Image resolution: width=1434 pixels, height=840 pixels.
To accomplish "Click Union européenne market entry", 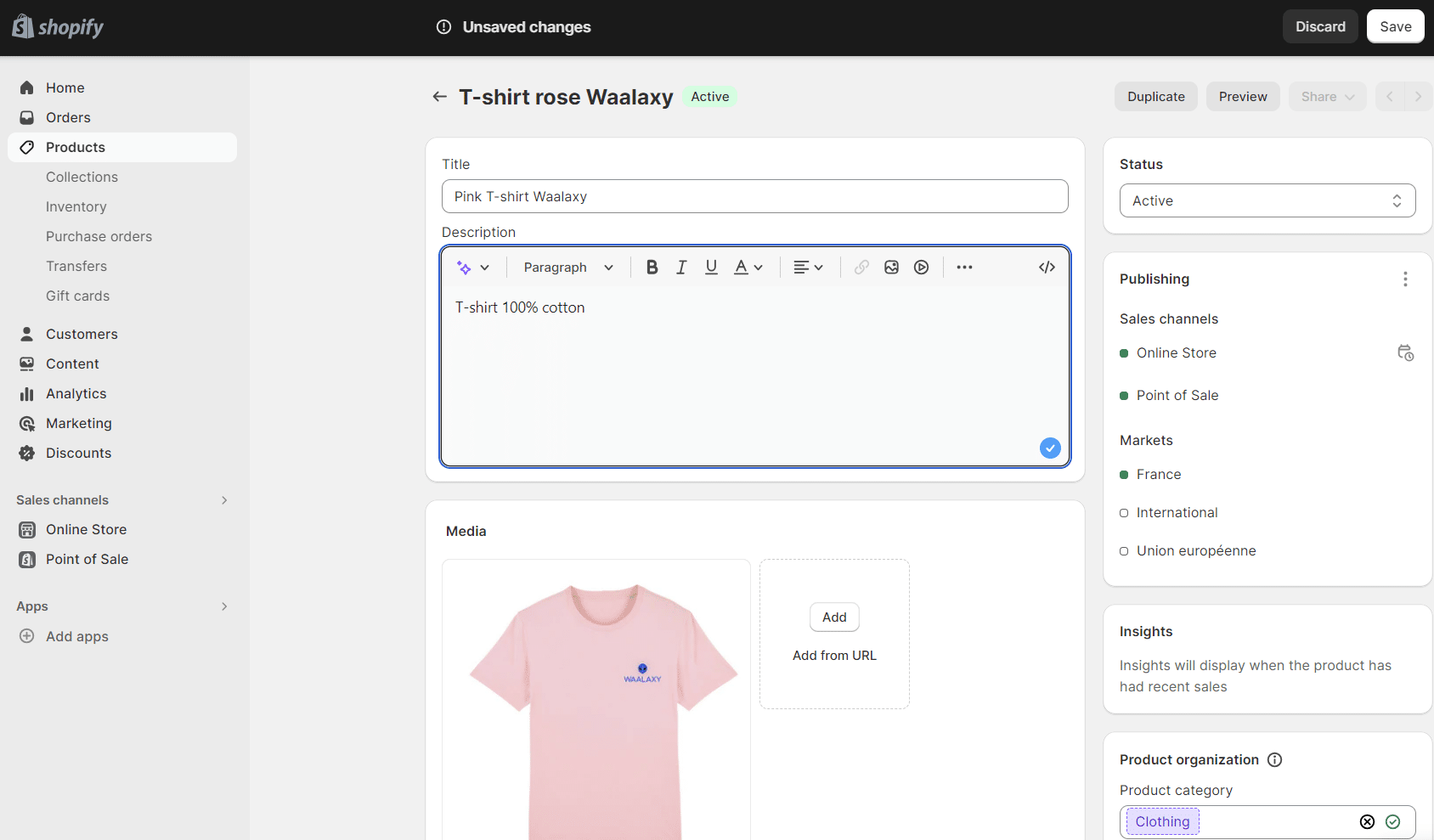I will point(1196,550).
